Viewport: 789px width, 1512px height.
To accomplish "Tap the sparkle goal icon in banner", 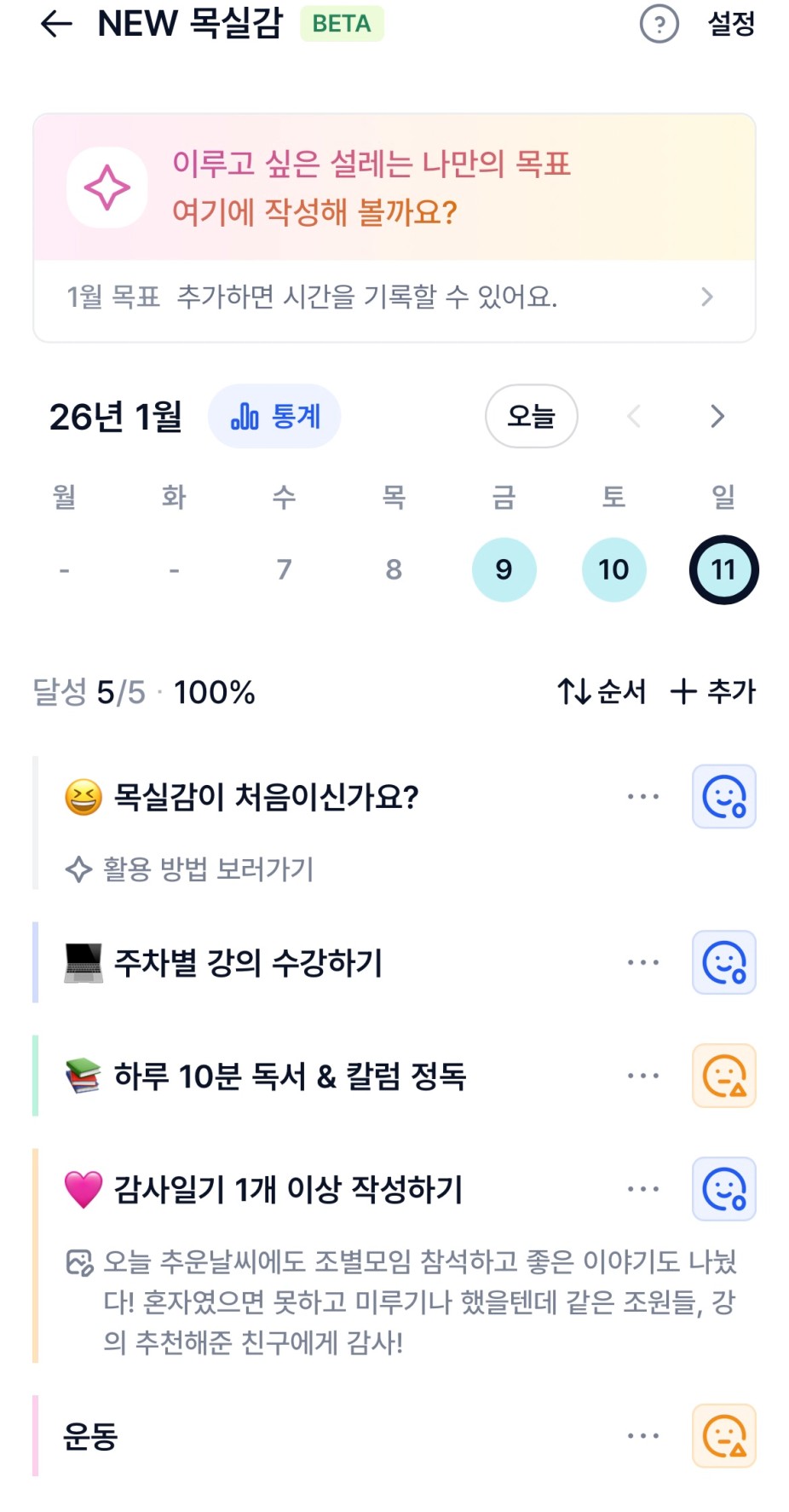I will point(107,188).
